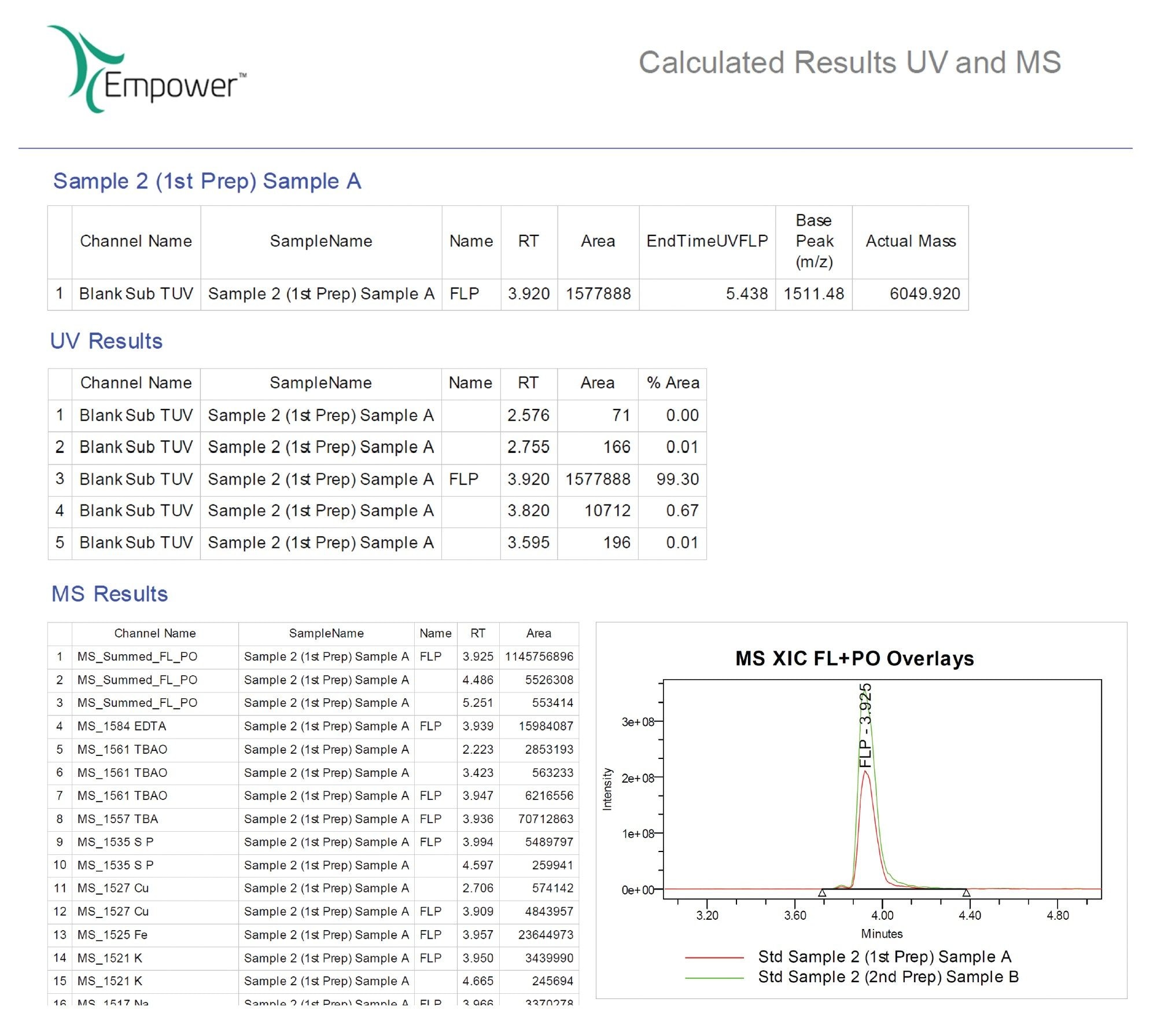The image size is (1157, 1036).
Task: Click MS area value 1145756896
Action: coord(539,657)
